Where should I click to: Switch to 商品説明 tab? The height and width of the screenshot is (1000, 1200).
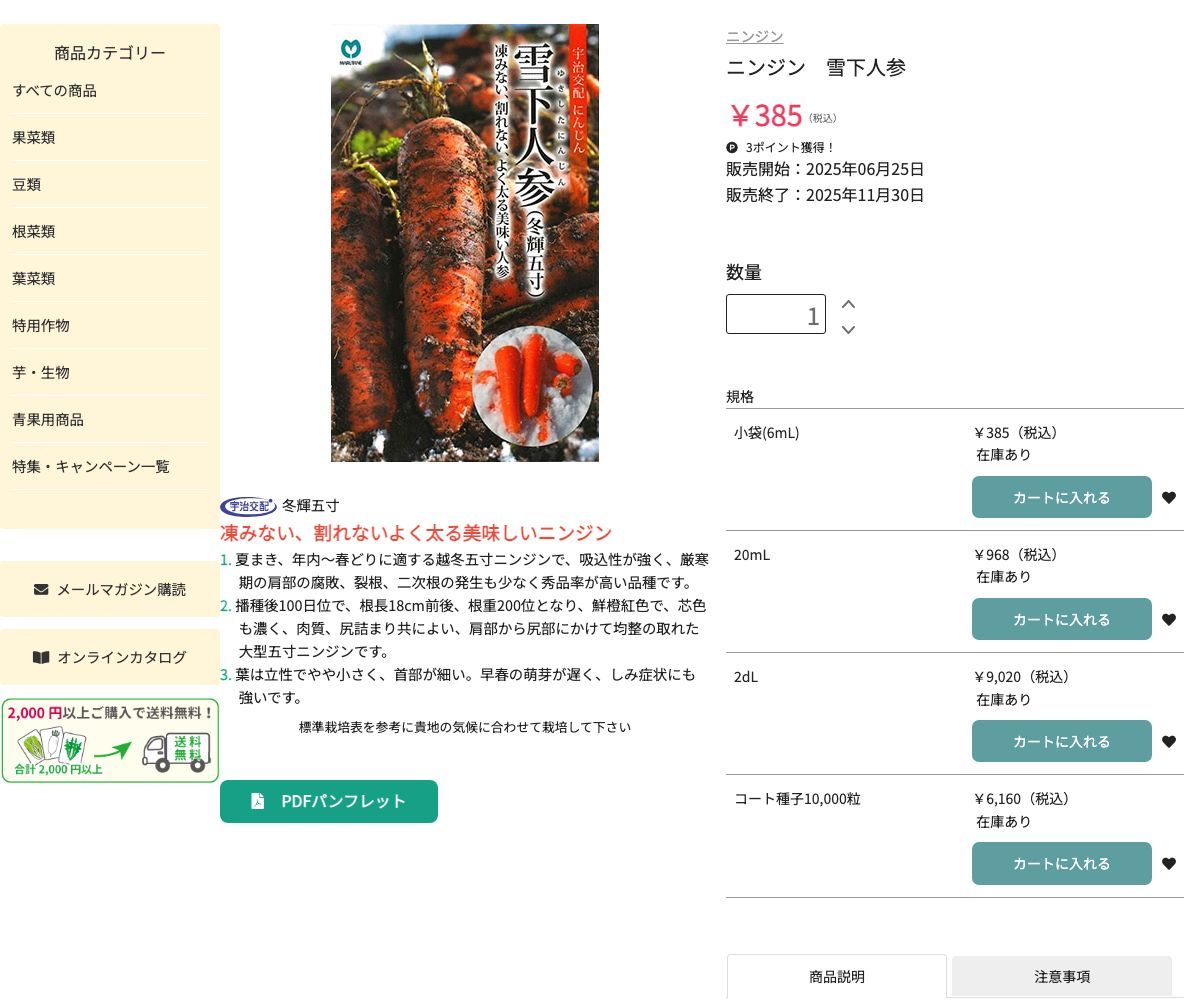pos(836,977)
